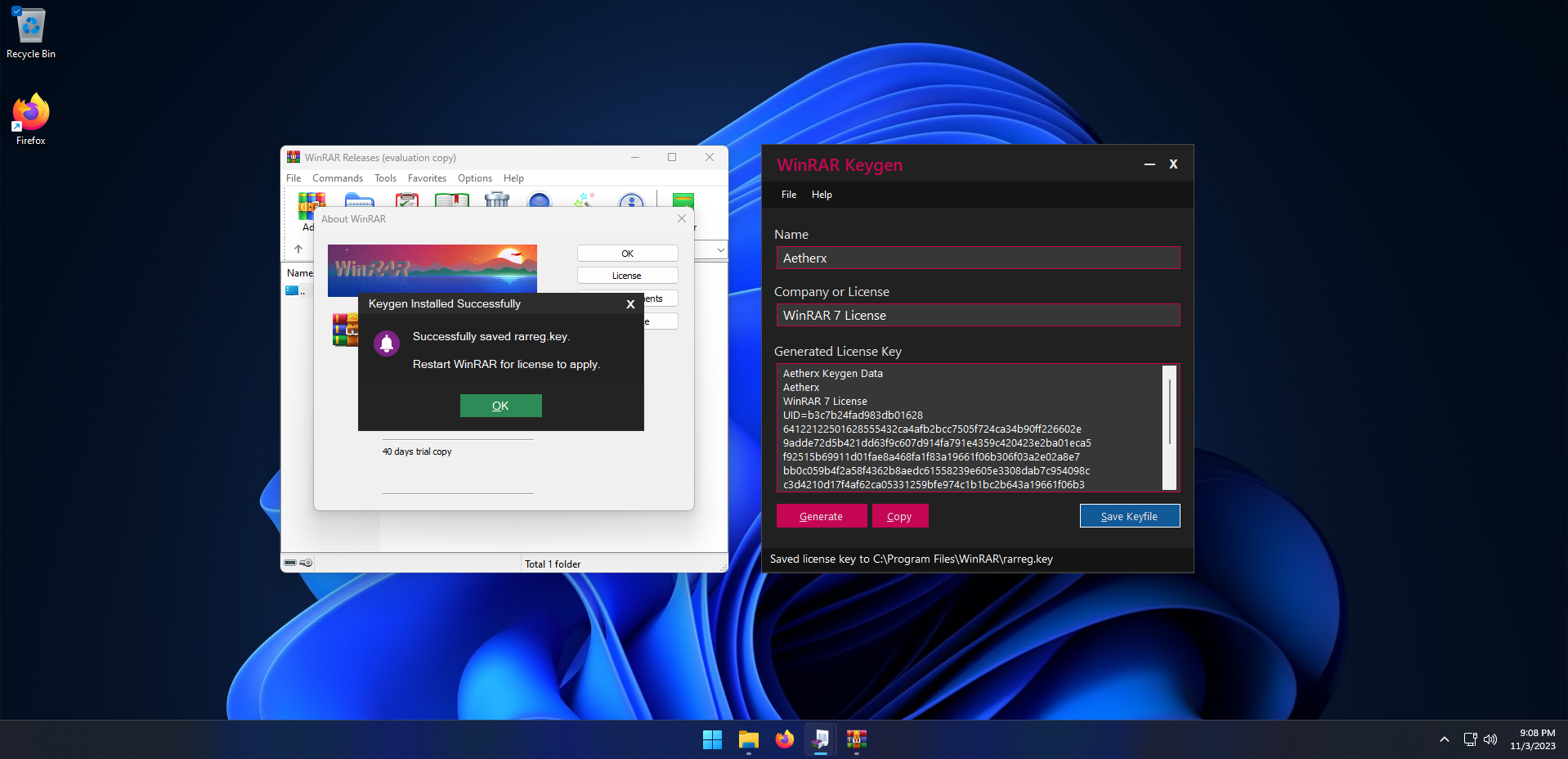Go up one folder level in WinRAR
The width and height of the screenshot is (1568, 759).
pyautogui.click(x=298, y=249)
